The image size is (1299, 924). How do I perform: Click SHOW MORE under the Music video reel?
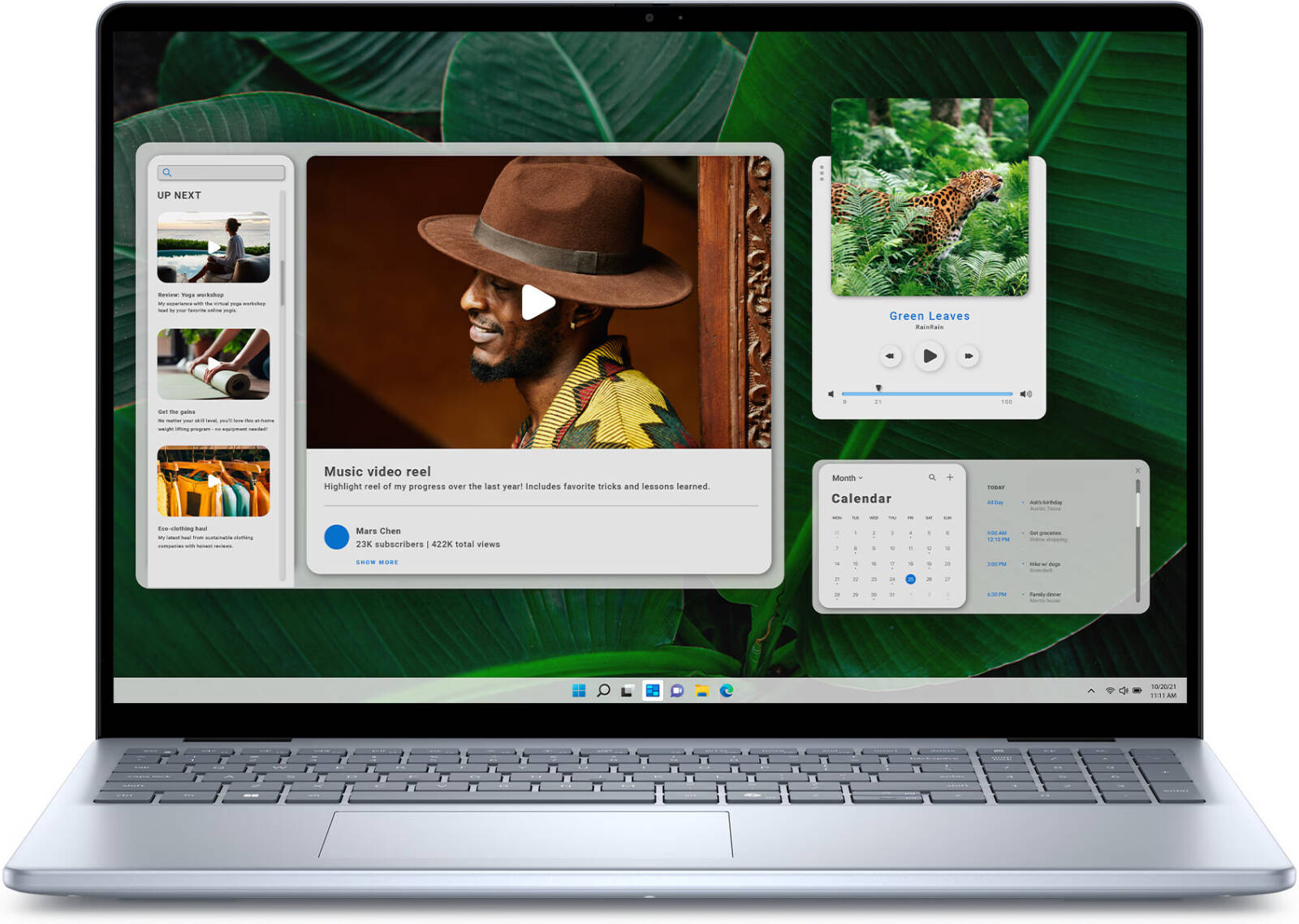tap(377, 562)
